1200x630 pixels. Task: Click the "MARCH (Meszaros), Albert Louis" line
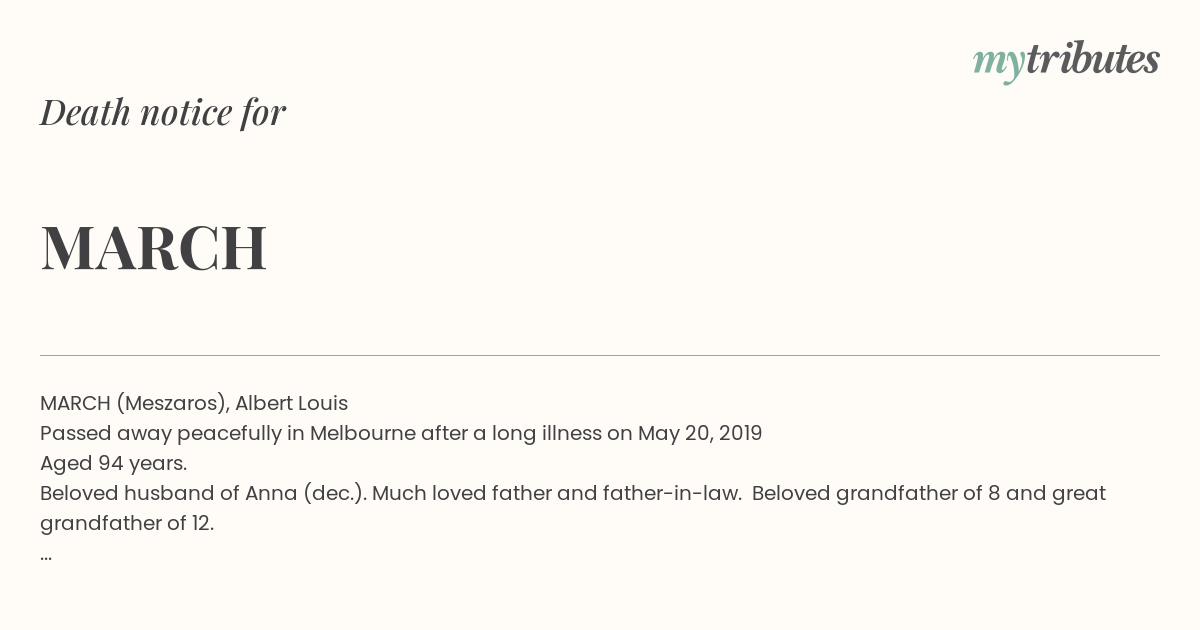pyautogui.click(x=194, y=404)
